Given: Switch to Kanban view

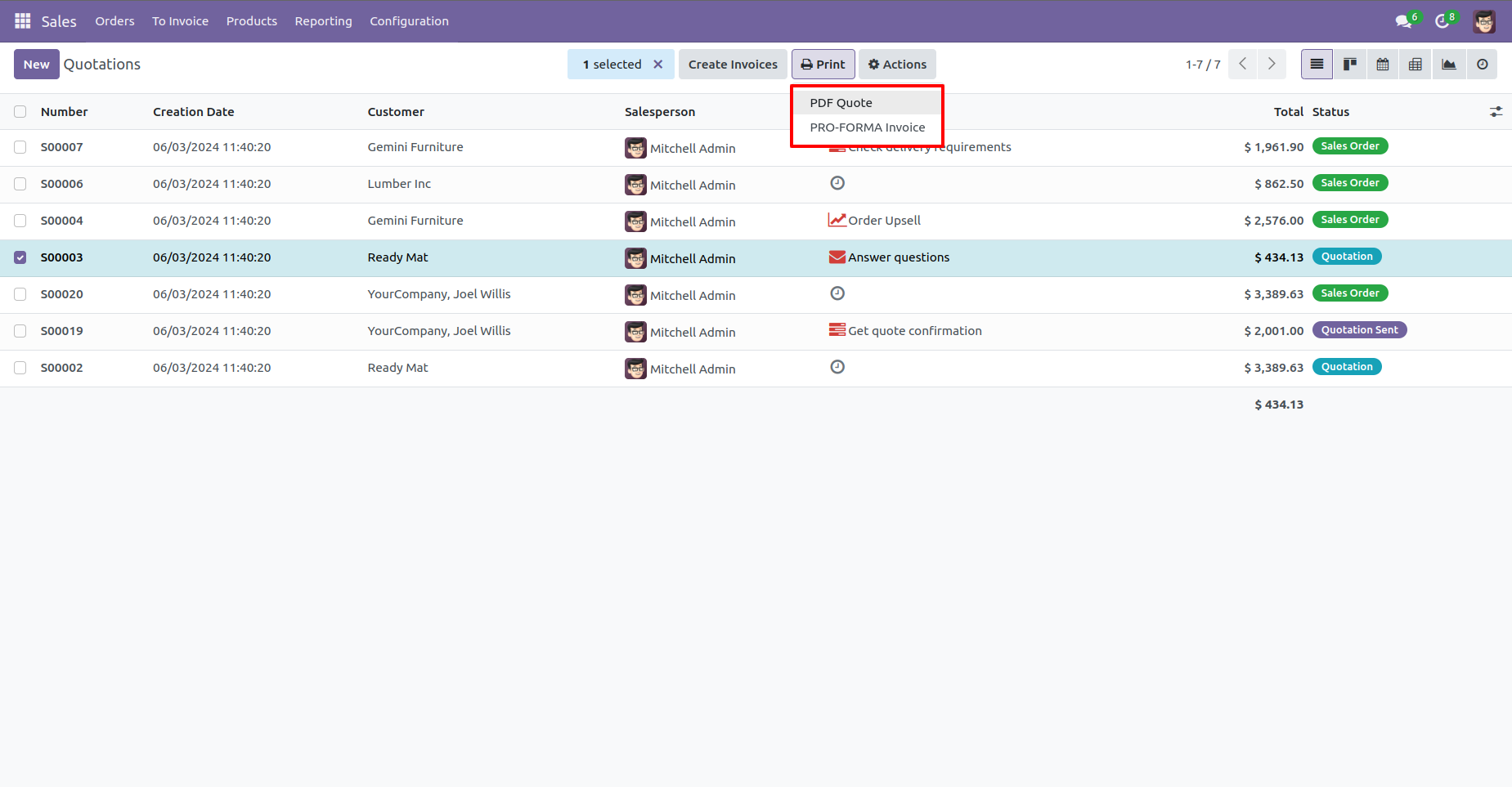Looking at the screenshot, I should [x=1349, y=64].
